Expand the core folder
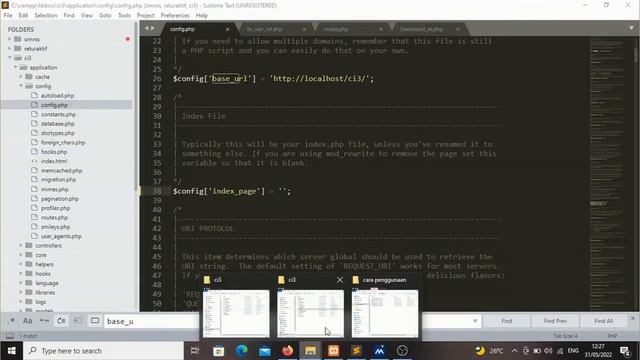640x360 pixels. point(21,255)
